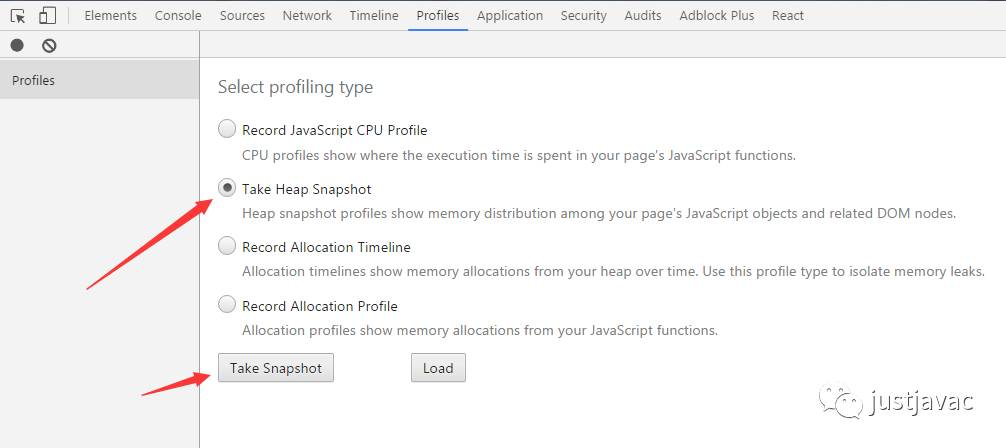This screenshot has height=448, width=1006.
Task: Switch to the Elements tab
Action: pyautogui.click(x=110, y=15)
